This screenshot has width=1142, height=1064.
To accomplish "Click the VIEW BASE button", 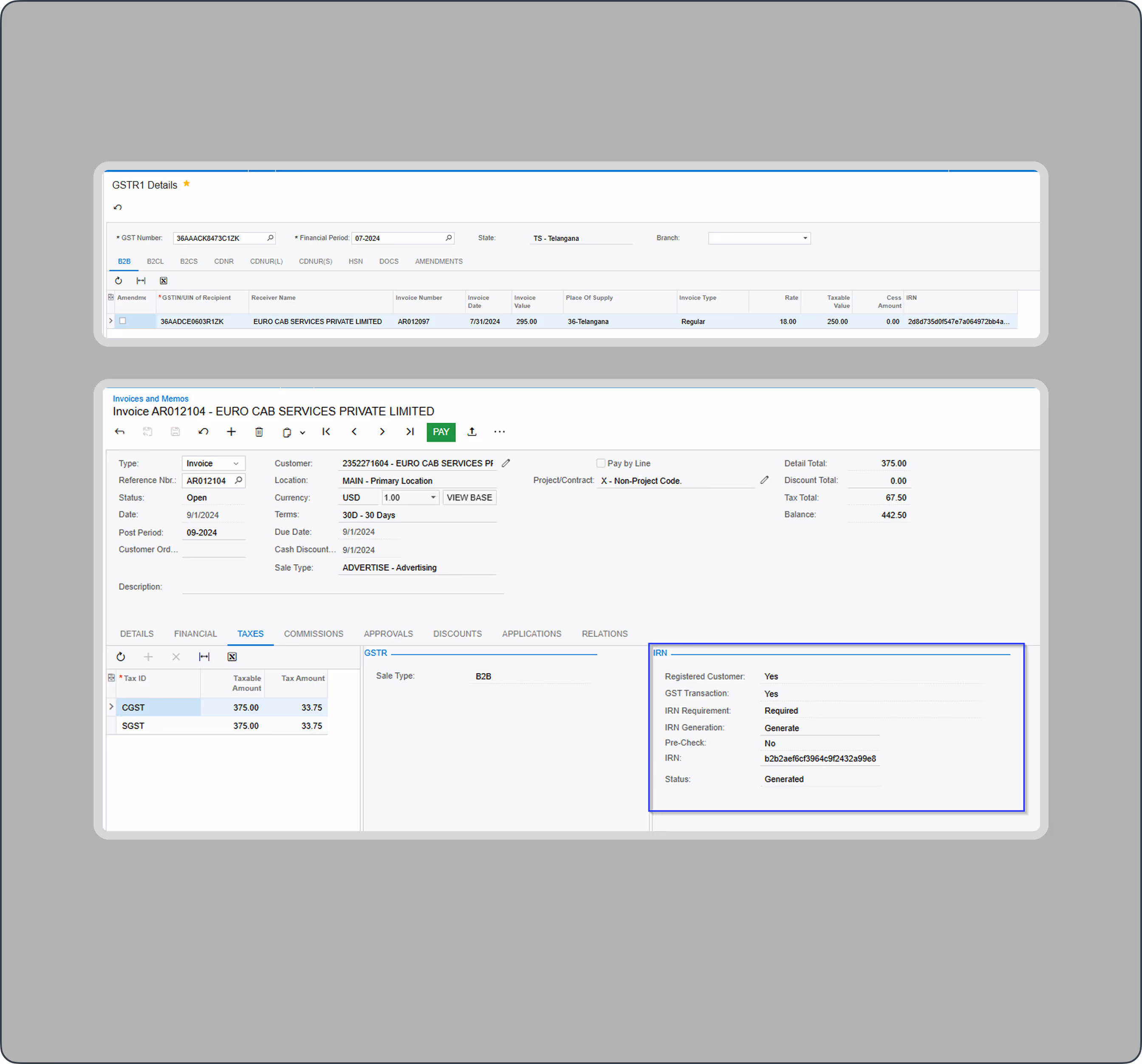I will [469, 498].
